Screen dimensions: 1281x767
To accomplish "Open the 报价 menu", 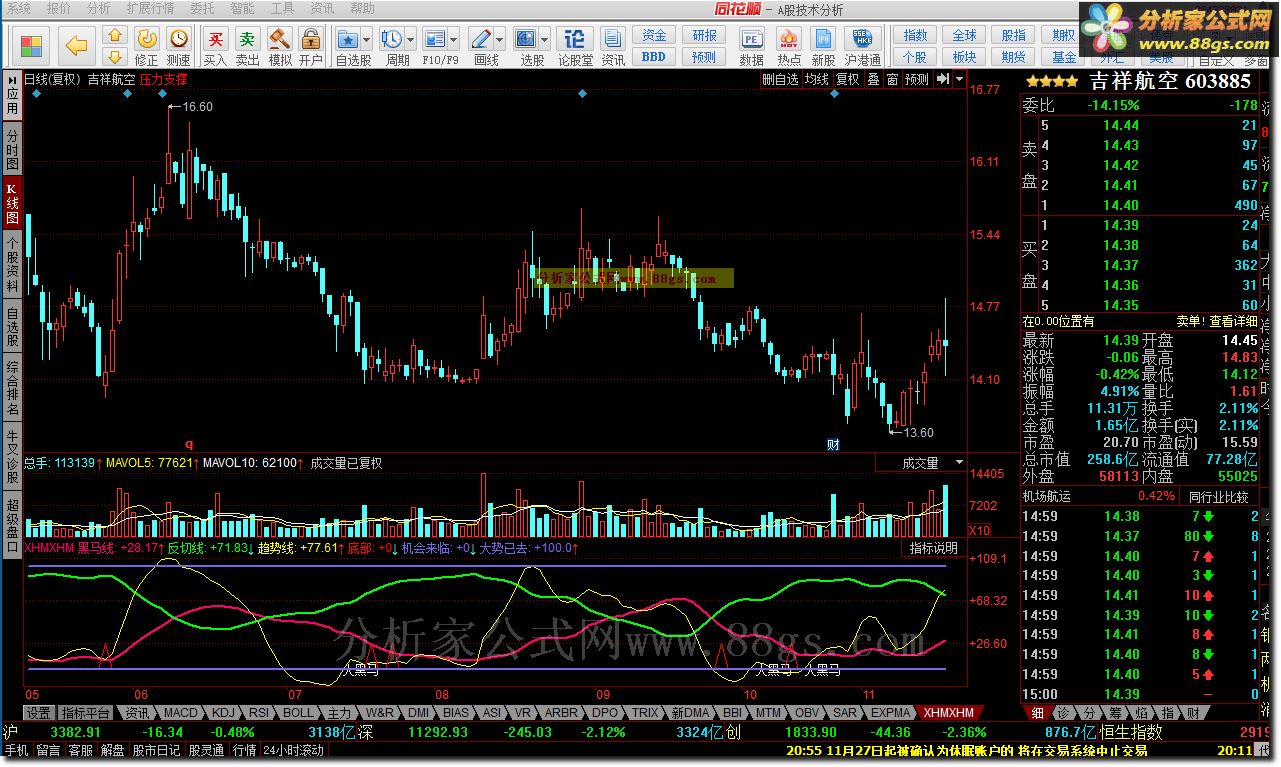I will (59, 8).
